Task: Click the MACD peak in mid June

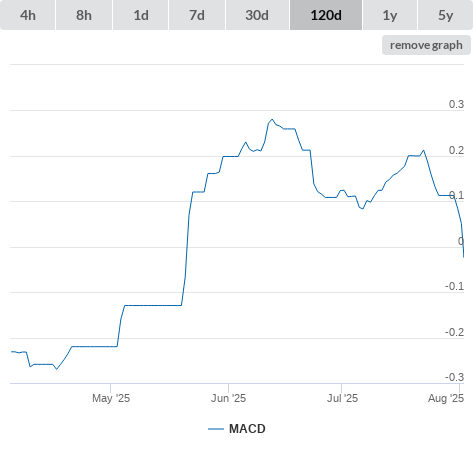Action: point(272,119)
